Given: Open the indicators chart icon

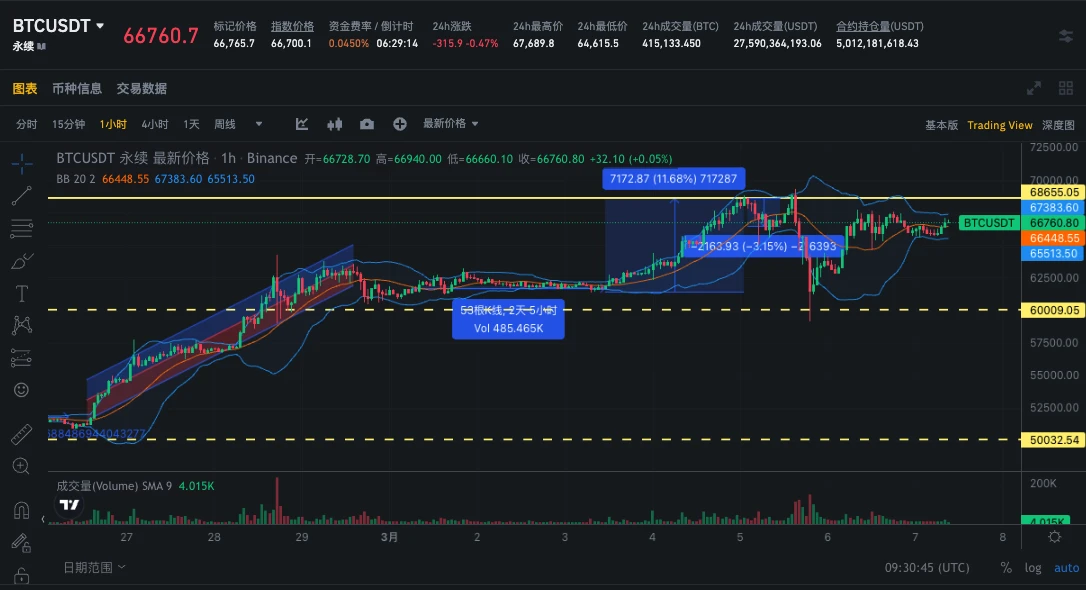Looking at the screenshot, I should (x=302, y=124).
